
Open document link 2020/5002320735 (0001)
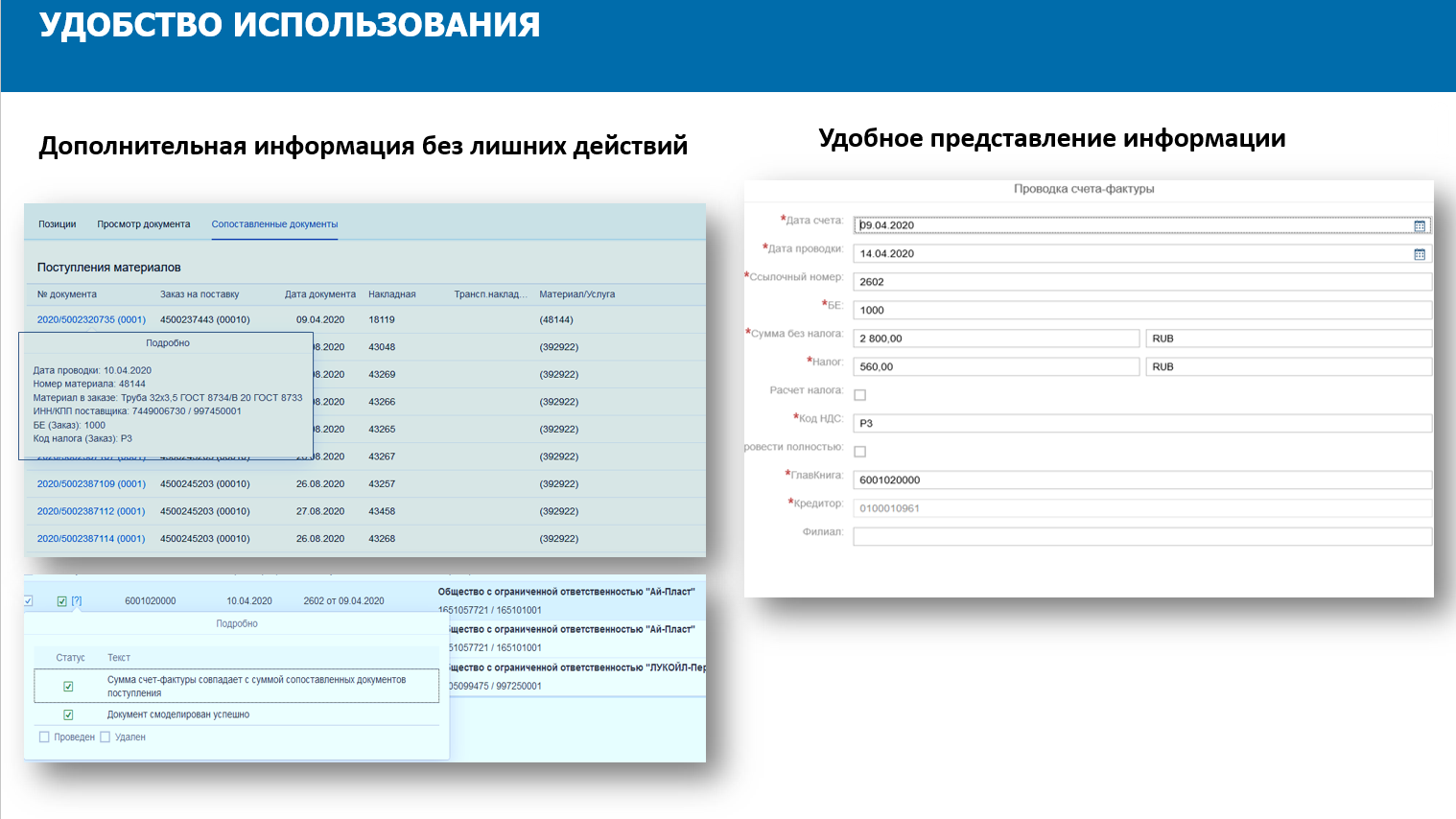point(91,320)
